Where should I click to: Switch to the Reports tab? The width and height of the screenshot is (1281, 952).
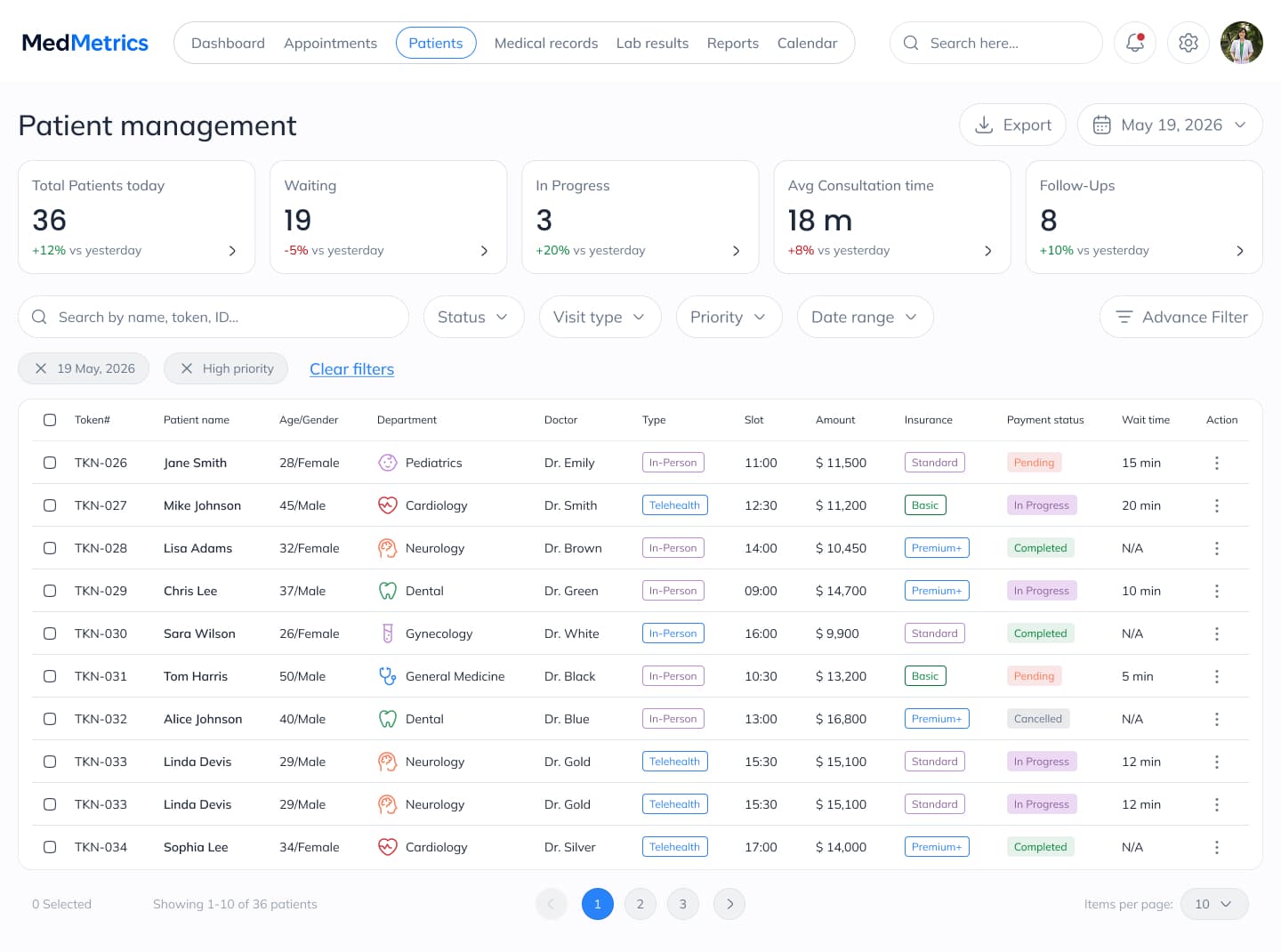click(x=733, y=43)
